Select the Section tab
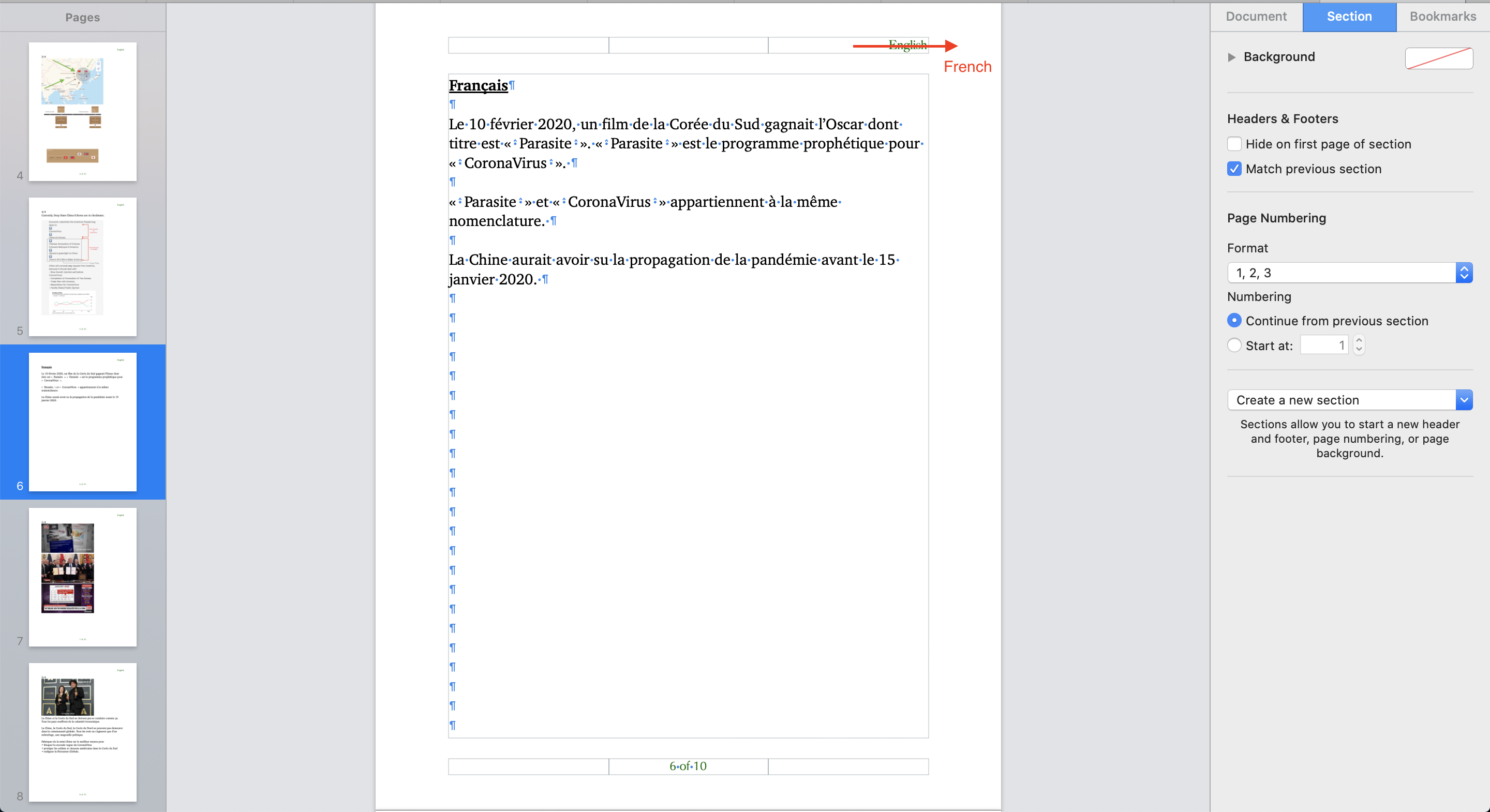The image size is (1490, 812). click(x=1349, y=16)
